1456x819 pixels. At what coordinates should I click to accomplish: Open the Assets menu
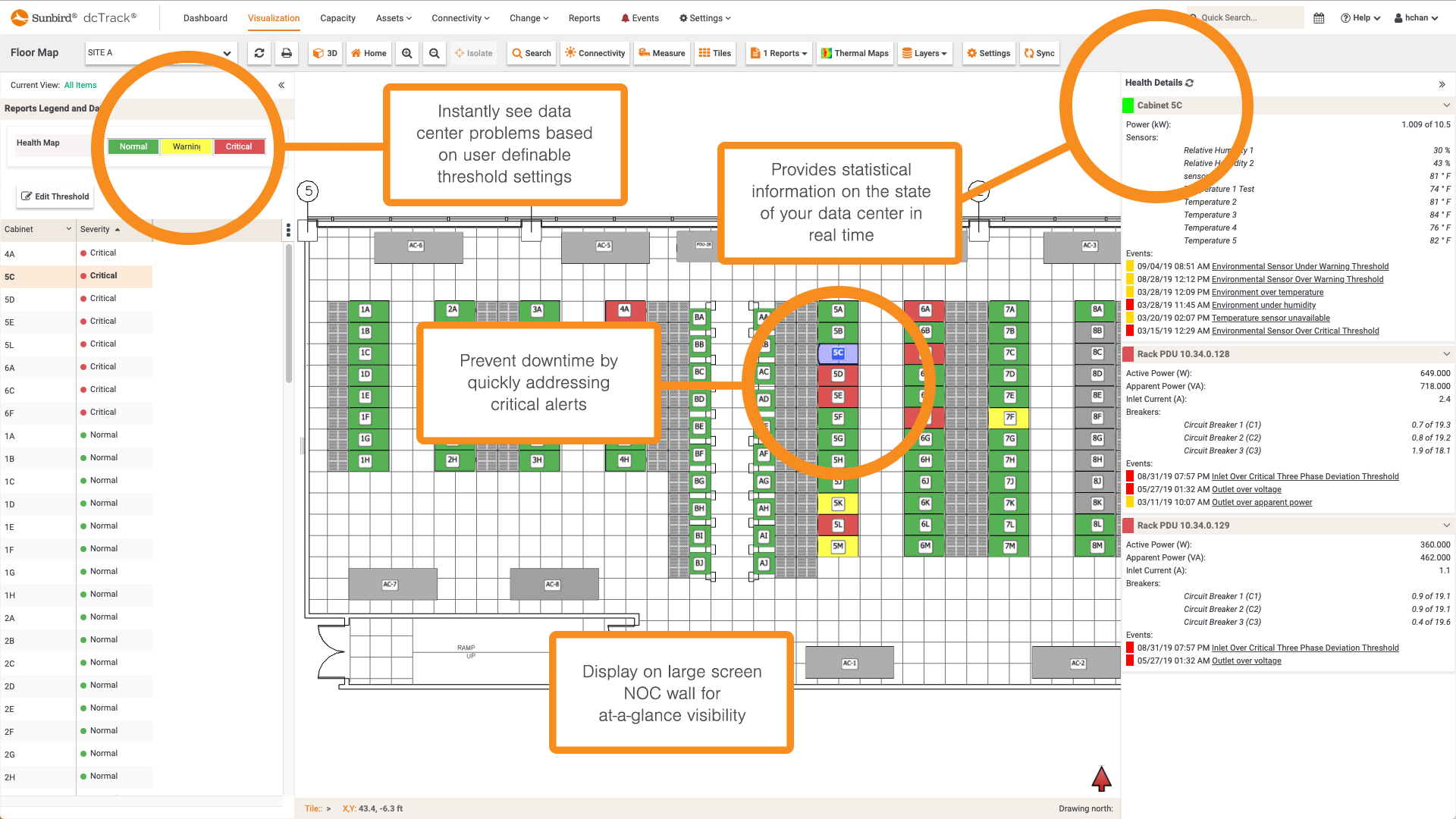(x=394, y=17)
